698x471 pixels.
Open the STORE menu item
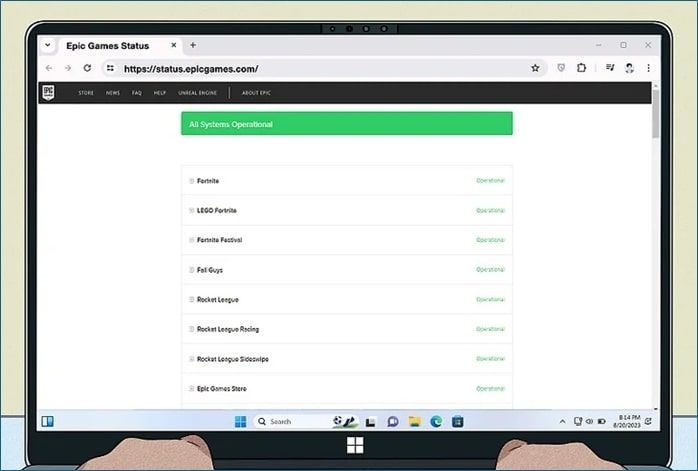(x=87, y=93)
